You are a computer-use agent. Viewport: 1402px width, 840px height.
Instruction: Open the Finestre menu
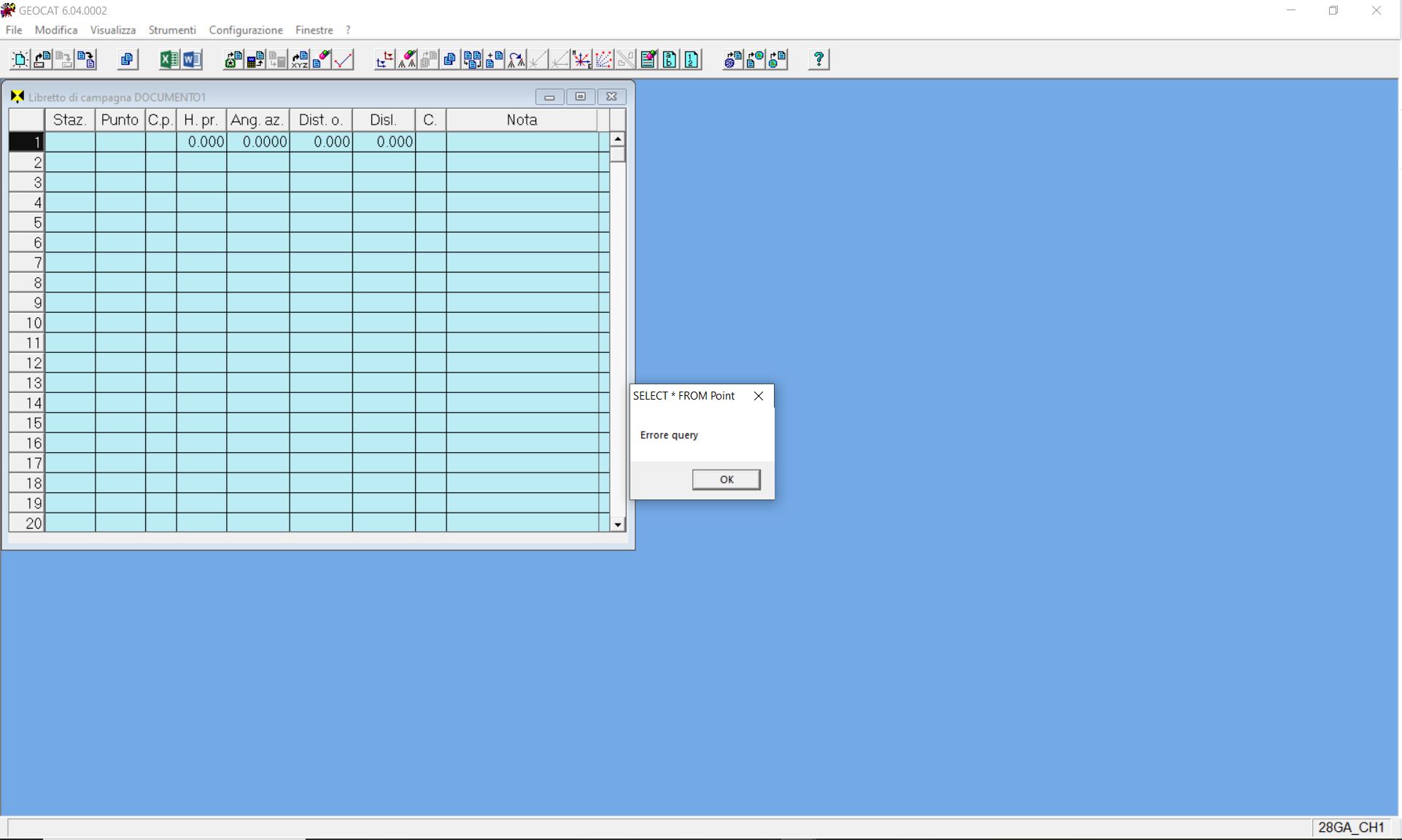point(314,30)
